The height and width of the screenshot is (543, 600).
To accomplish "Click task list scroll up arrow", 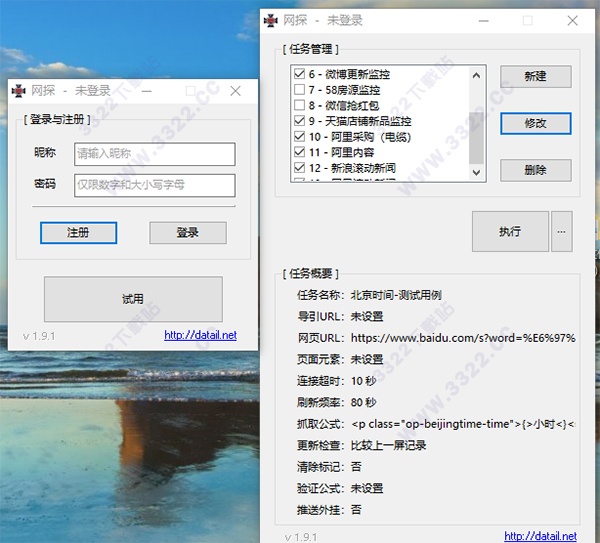I will 476,75.
